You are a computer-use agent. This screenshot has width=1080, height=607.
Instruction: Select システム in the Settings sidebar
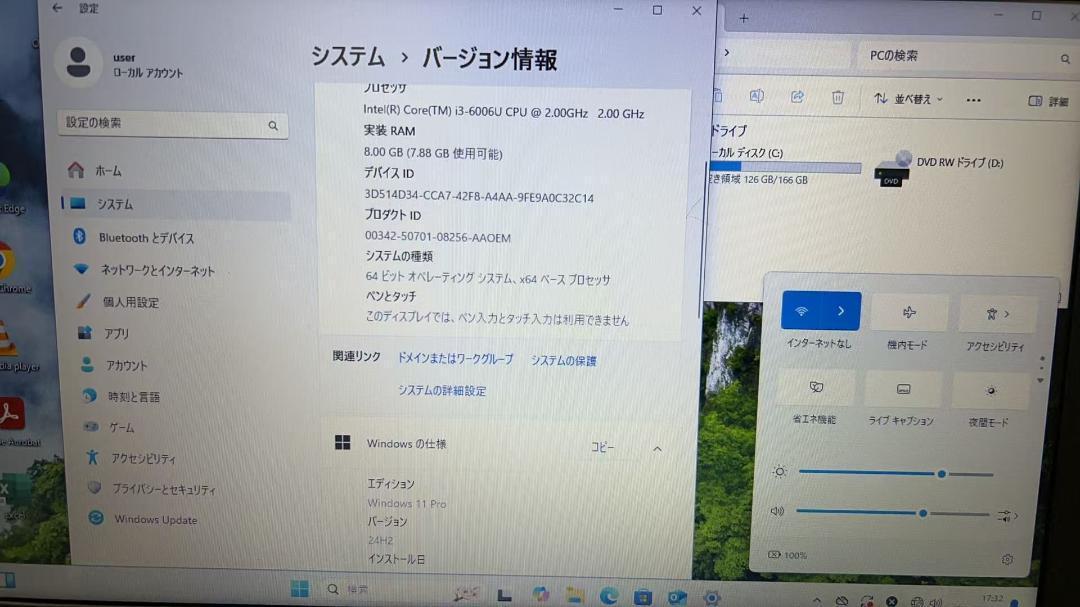(x=174, y=204)
